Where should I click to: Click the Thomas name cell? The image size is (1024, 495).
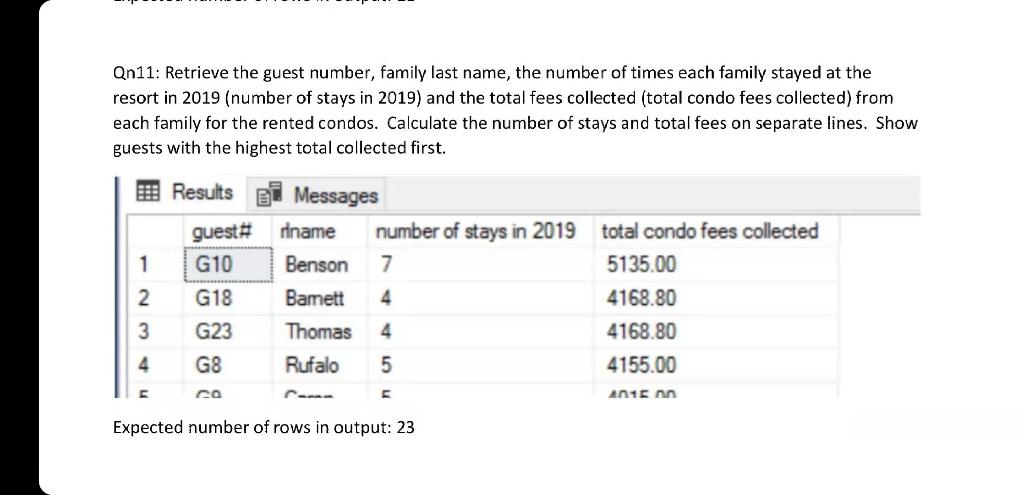tap(321, 332)
